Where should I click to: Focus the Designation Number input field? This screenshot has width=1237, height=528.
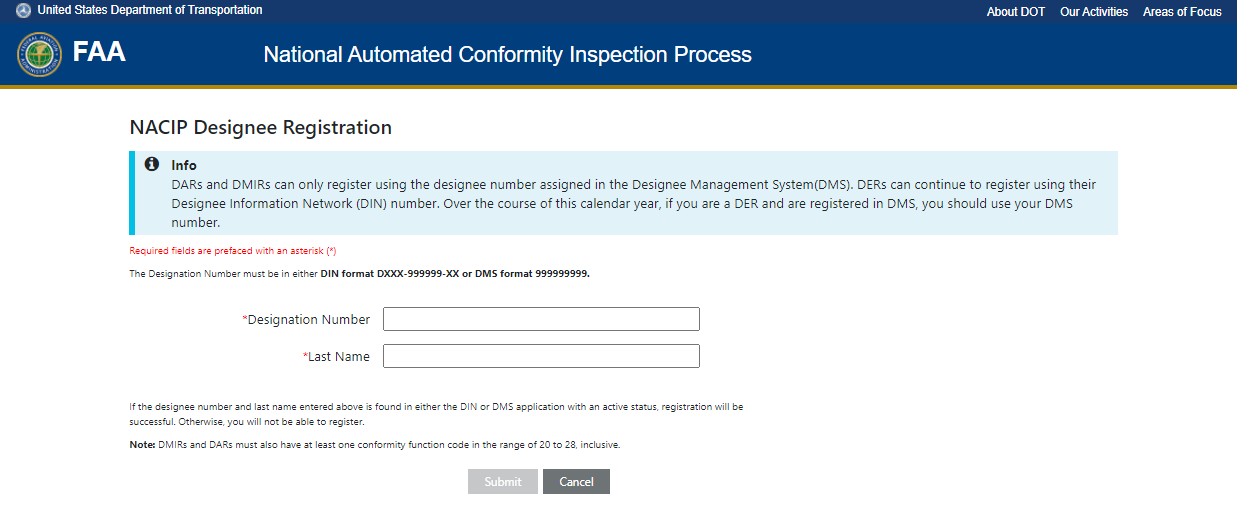coord(541,319)
